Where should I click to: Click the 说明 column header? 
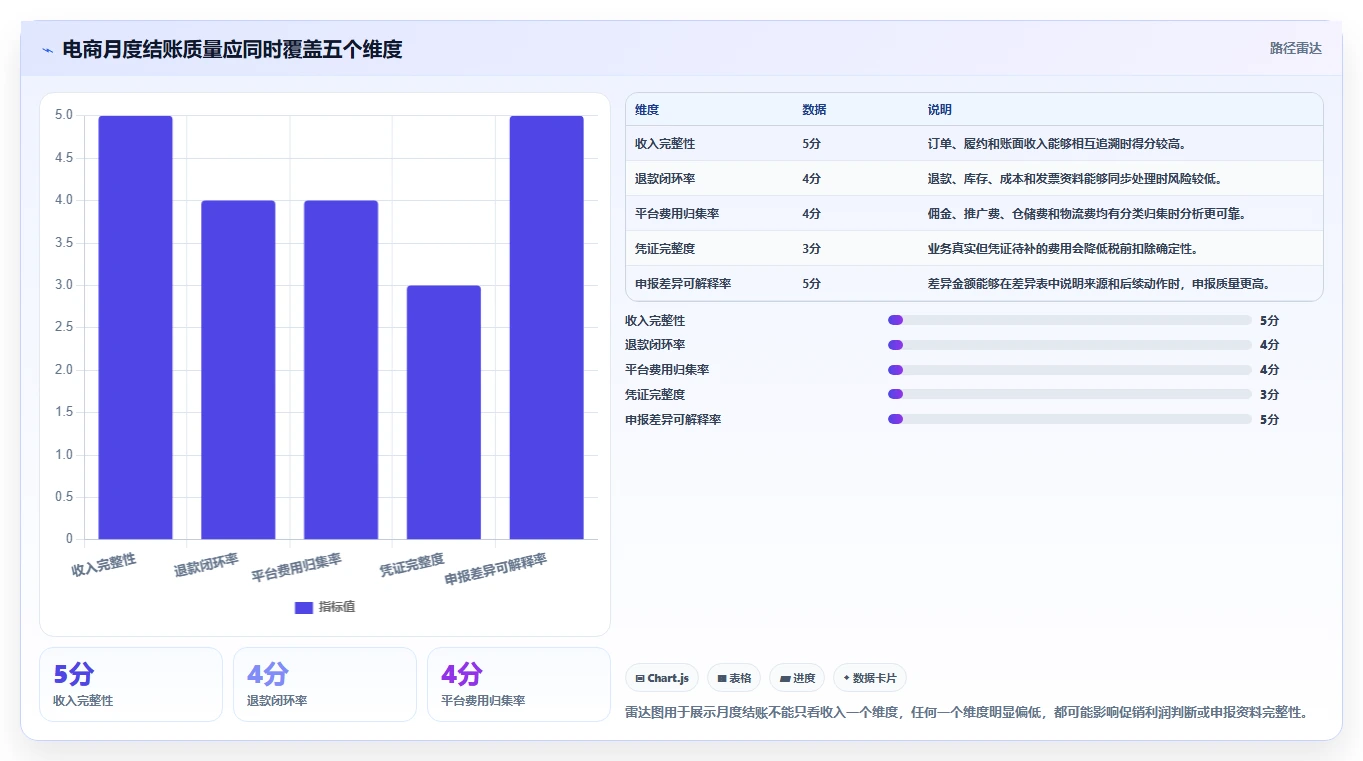click(940, 110)
